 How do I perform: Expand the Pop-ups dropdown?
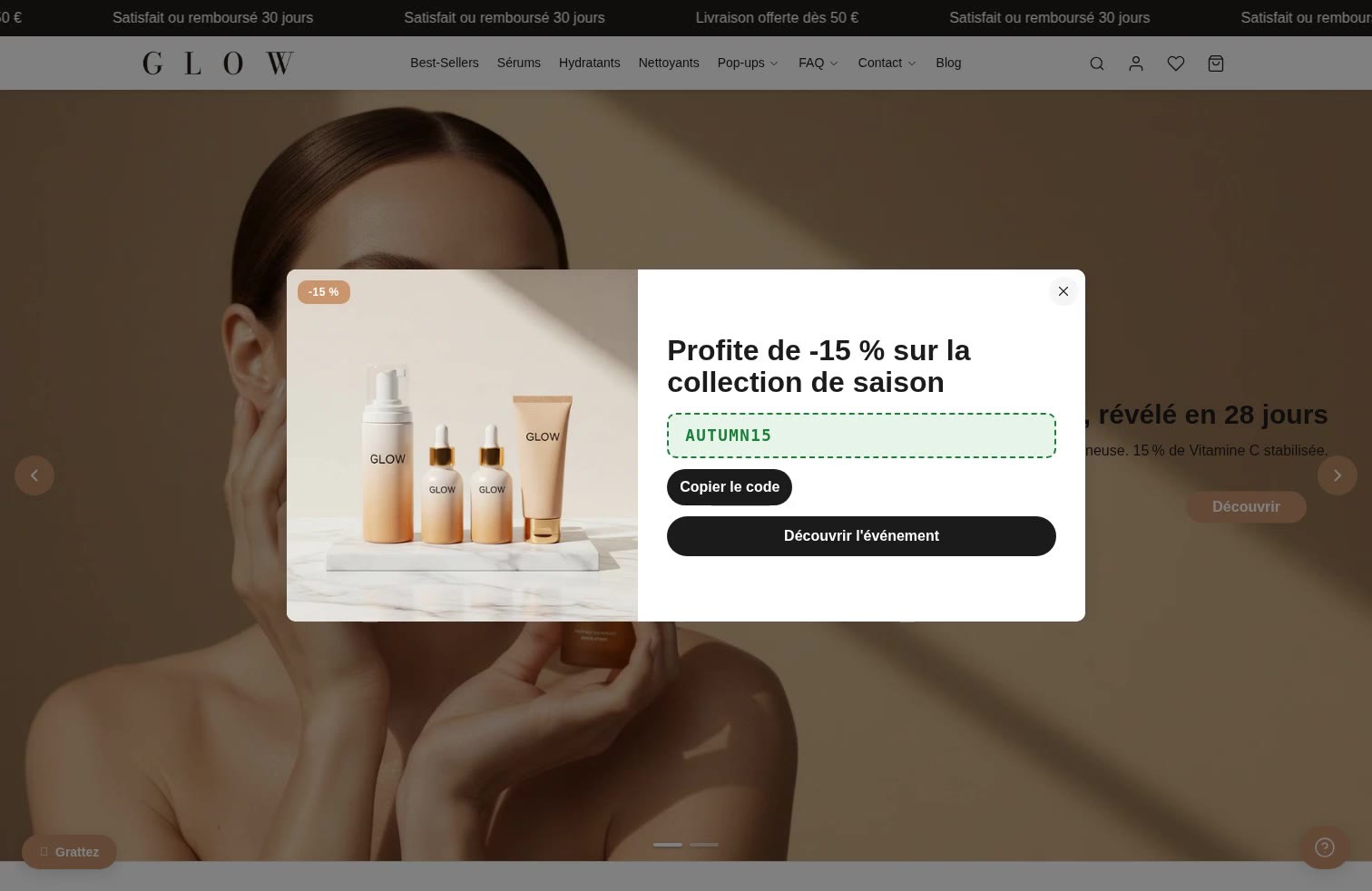(748, 63)
